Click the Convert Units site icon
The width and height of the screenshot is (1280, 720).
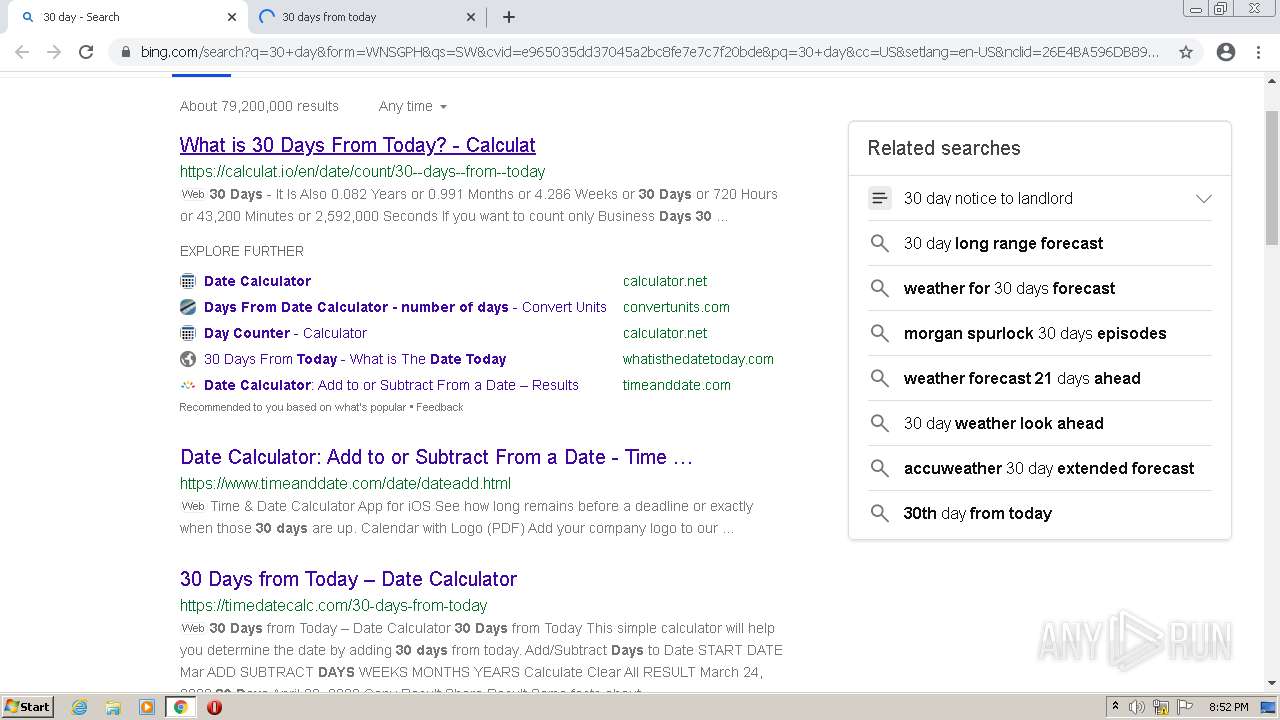click(188, 307)
